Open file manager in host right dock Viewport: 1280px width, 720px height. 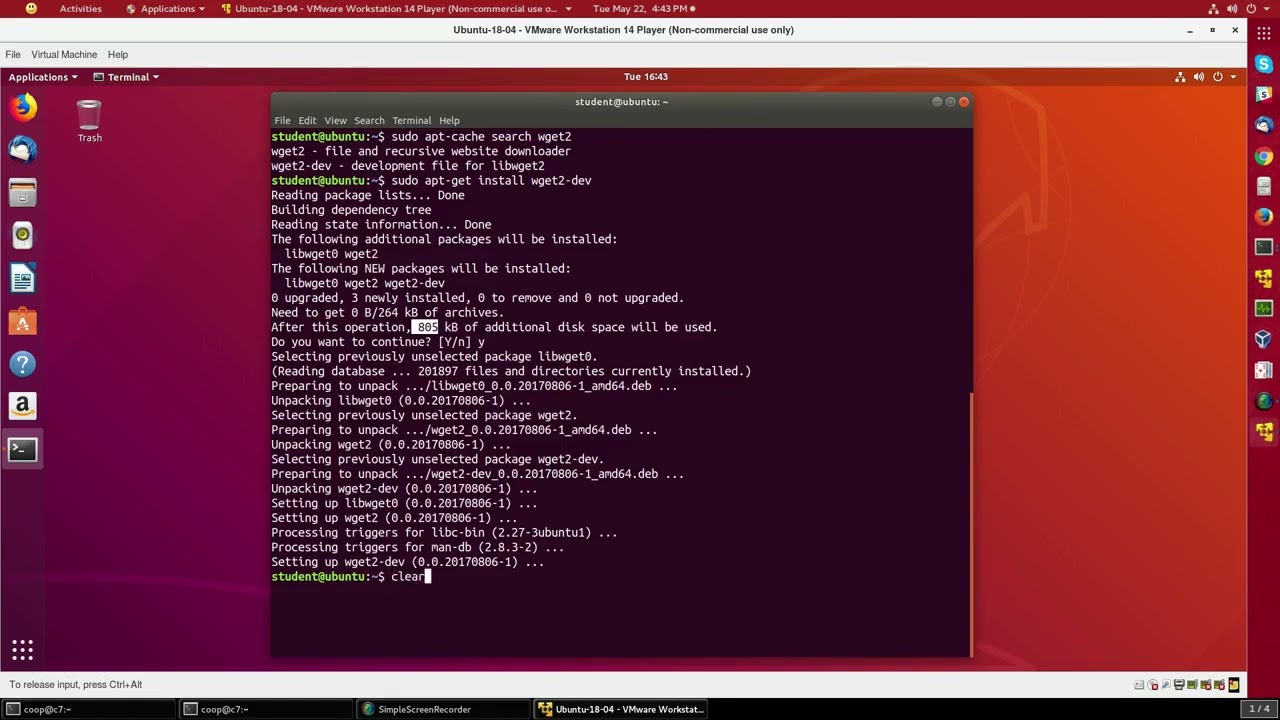[x=1264, y=186]
